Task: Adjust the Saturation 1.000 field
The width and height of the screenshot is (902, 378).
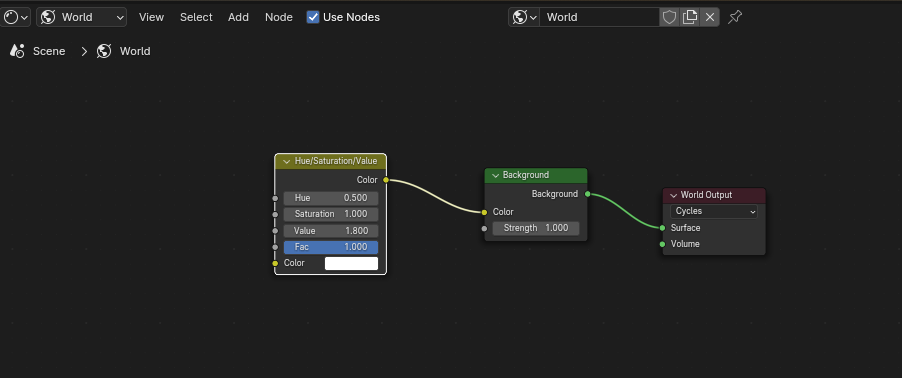Action: click(331, 214)
